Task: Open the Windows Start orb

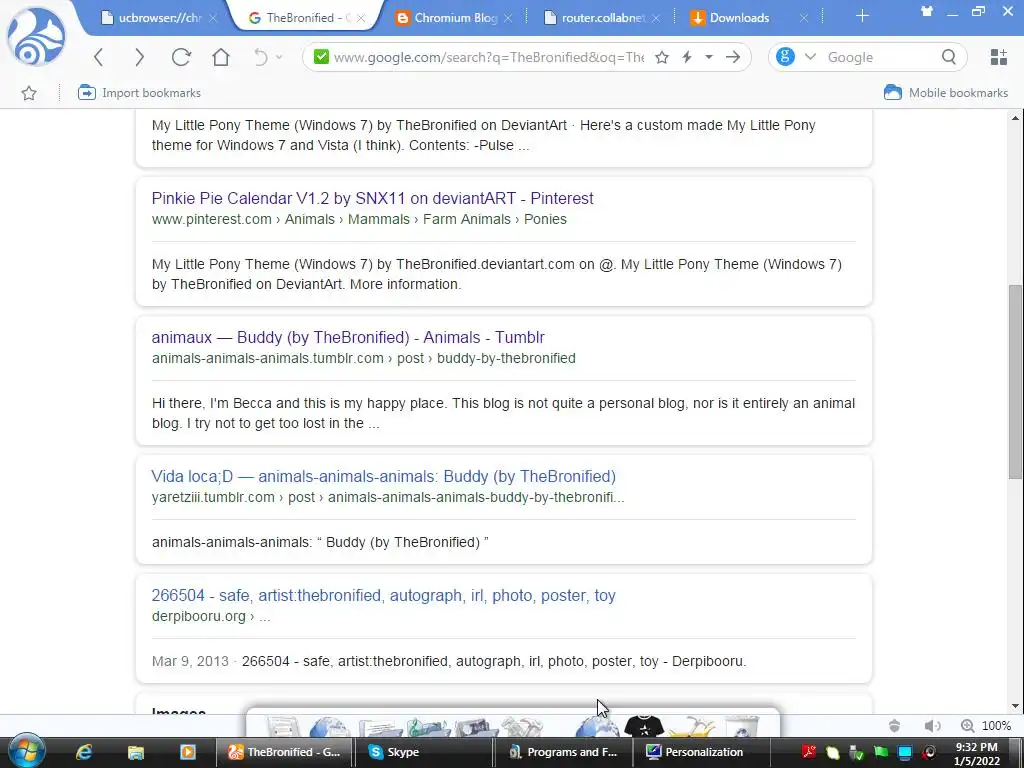Action: 26,751
